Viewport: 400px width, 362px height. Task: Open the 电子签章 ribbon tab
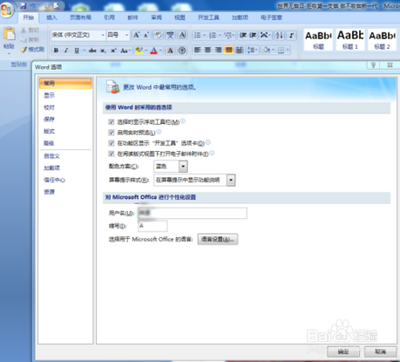271,17
